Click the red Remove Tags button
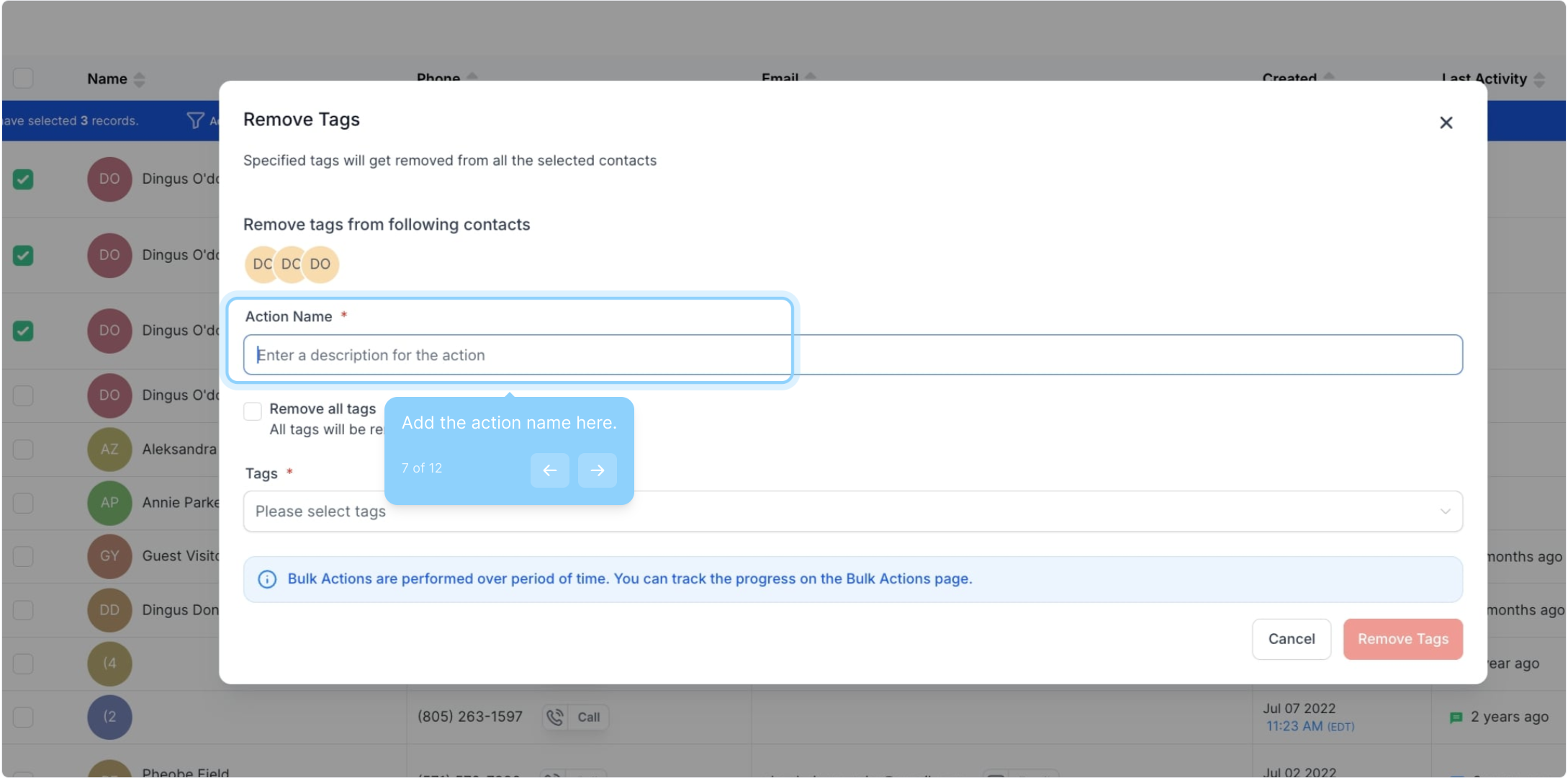Viewport: 1568px width, 778px height. [1402, 639]
